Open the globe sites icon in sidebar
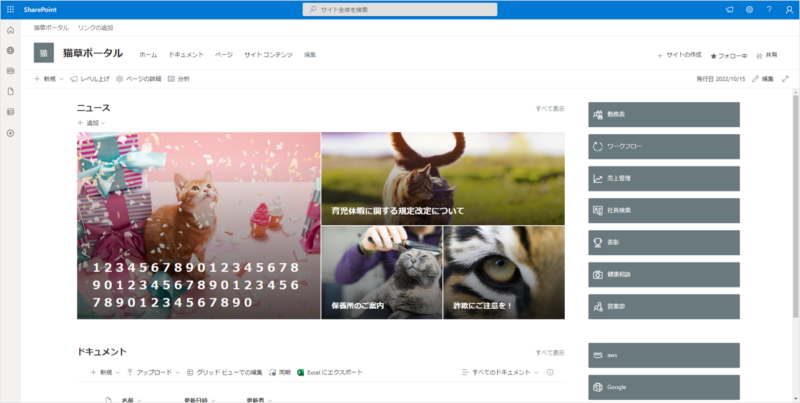The width and height of the screenshot is (800, 403). [10, 50]
